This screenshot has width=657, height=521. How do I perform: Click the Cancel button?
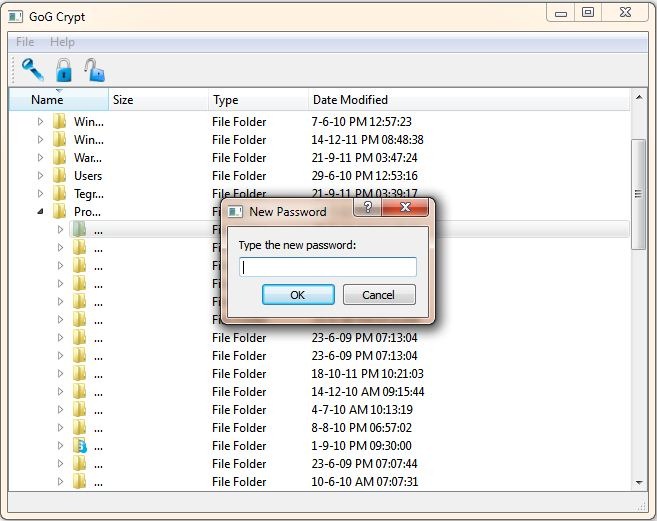click(x=379, y=295)
